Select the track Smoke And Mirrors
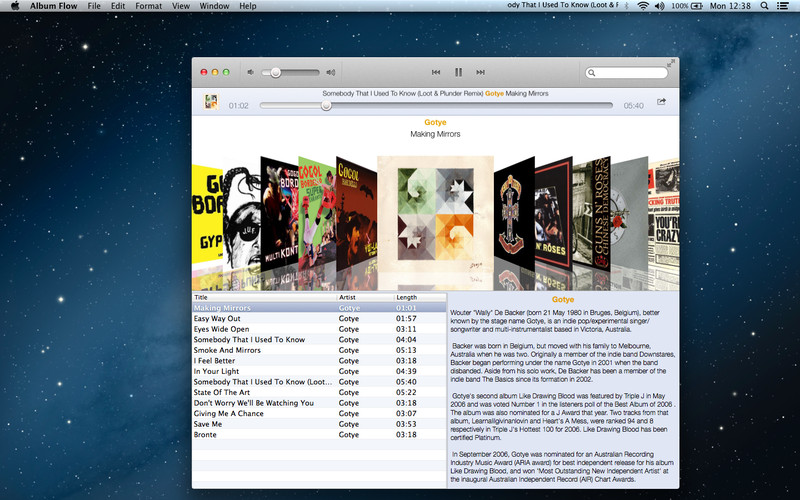Image resolution: width=800 pixels, height=500 pixels. 319,350
